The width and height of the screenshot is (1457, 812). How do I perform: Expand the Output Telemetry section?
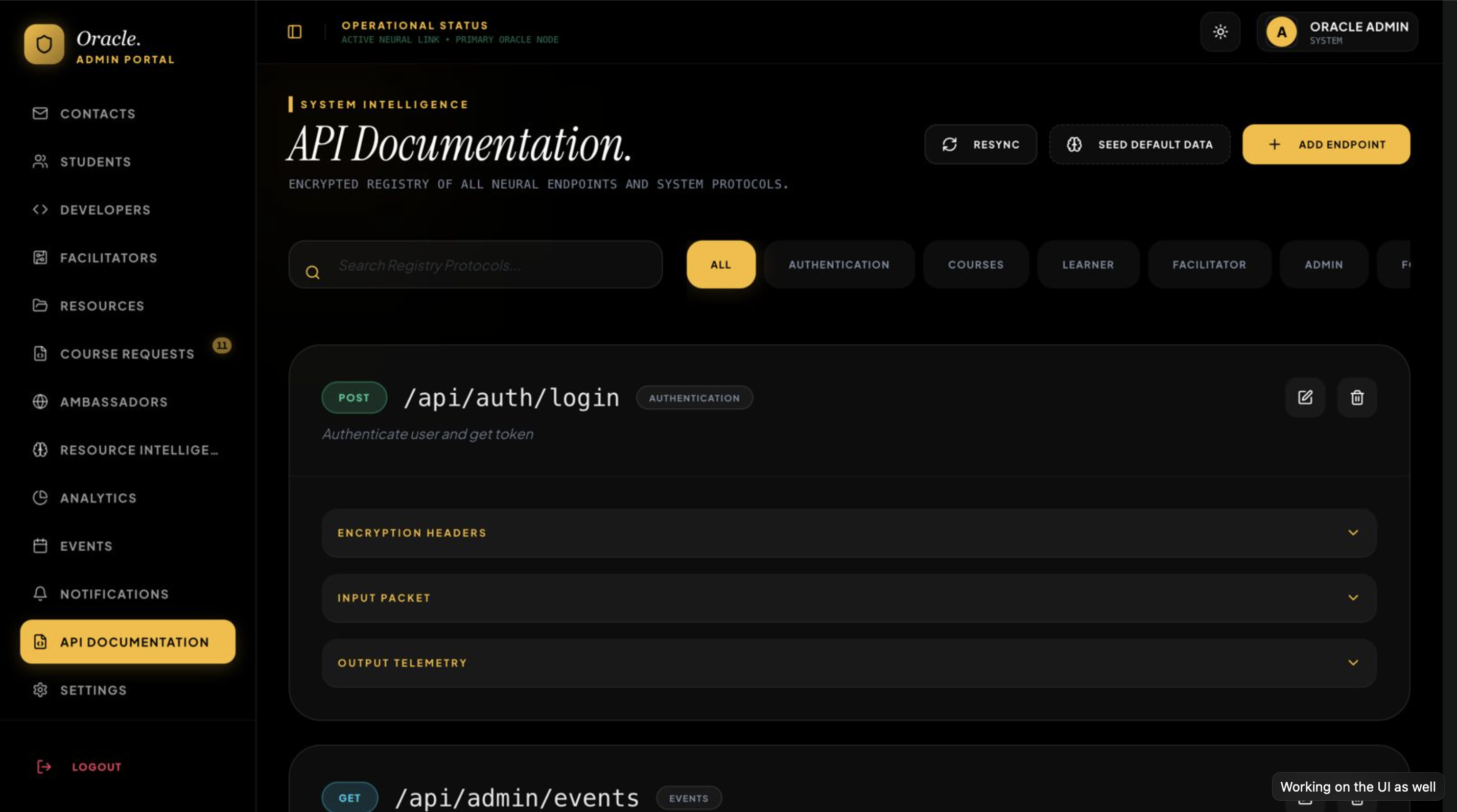point(849,663)
